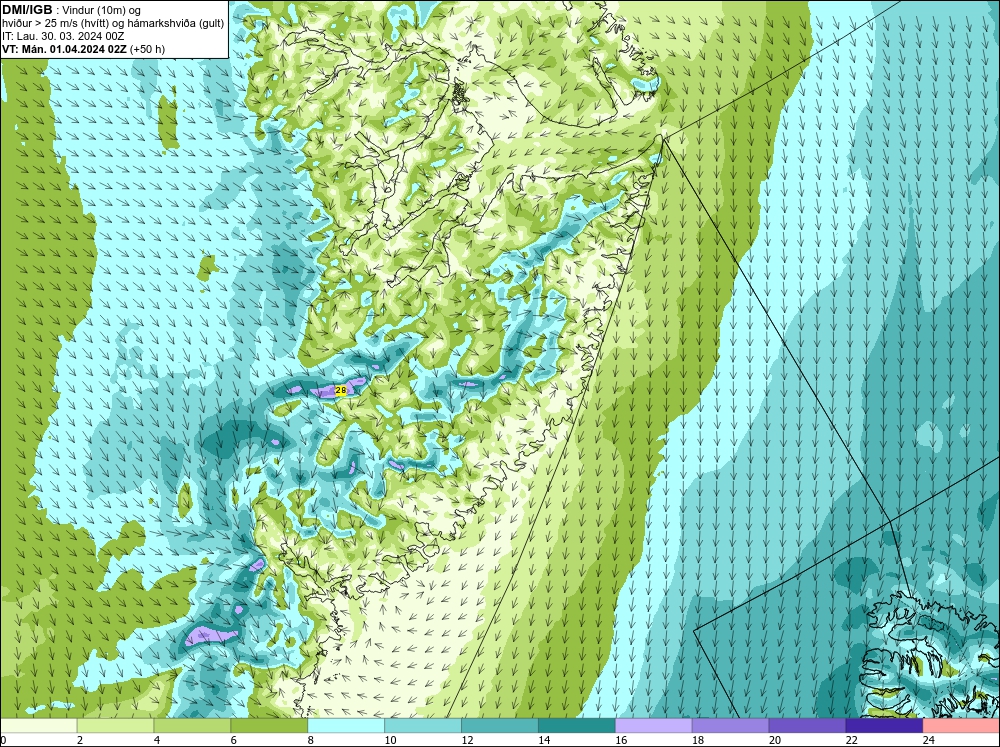Click the 'IT: Lau. 30. 03. 2024 00Z' text
Viewport: 1000px width, 747px height.
tap(63, 36)
